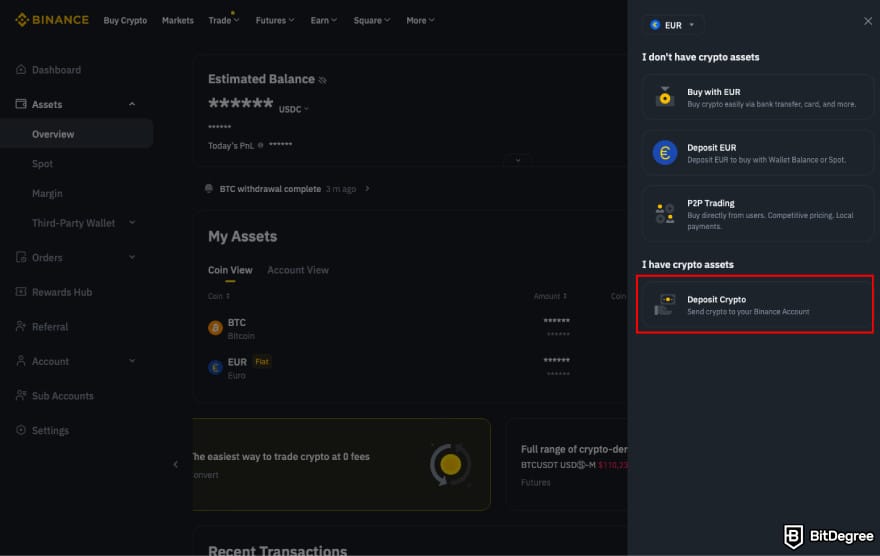Click the Referral label
Screen dimensions: 880x556
50,327
